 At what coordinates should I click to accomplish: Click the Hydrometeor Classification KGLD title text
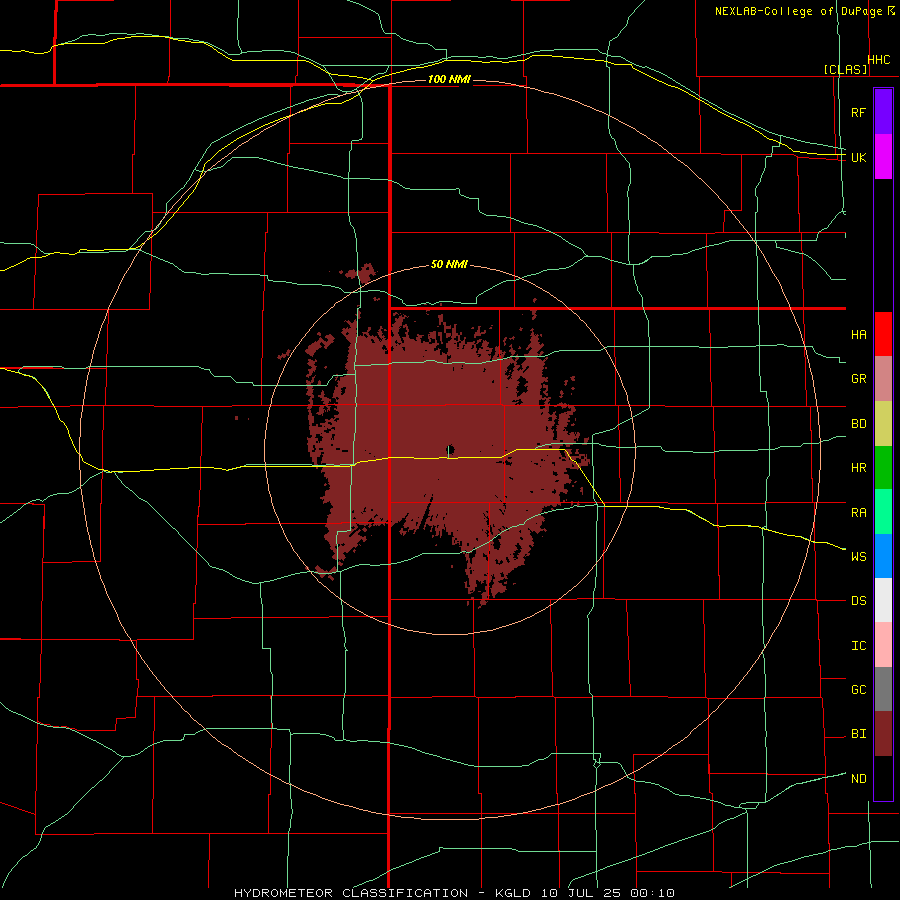click(x=453, y=893)
